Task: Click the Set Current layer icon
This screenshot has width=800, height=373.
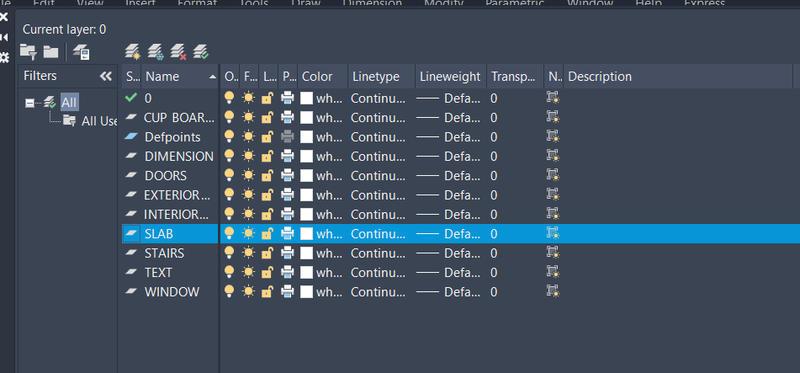Action: 201,51
